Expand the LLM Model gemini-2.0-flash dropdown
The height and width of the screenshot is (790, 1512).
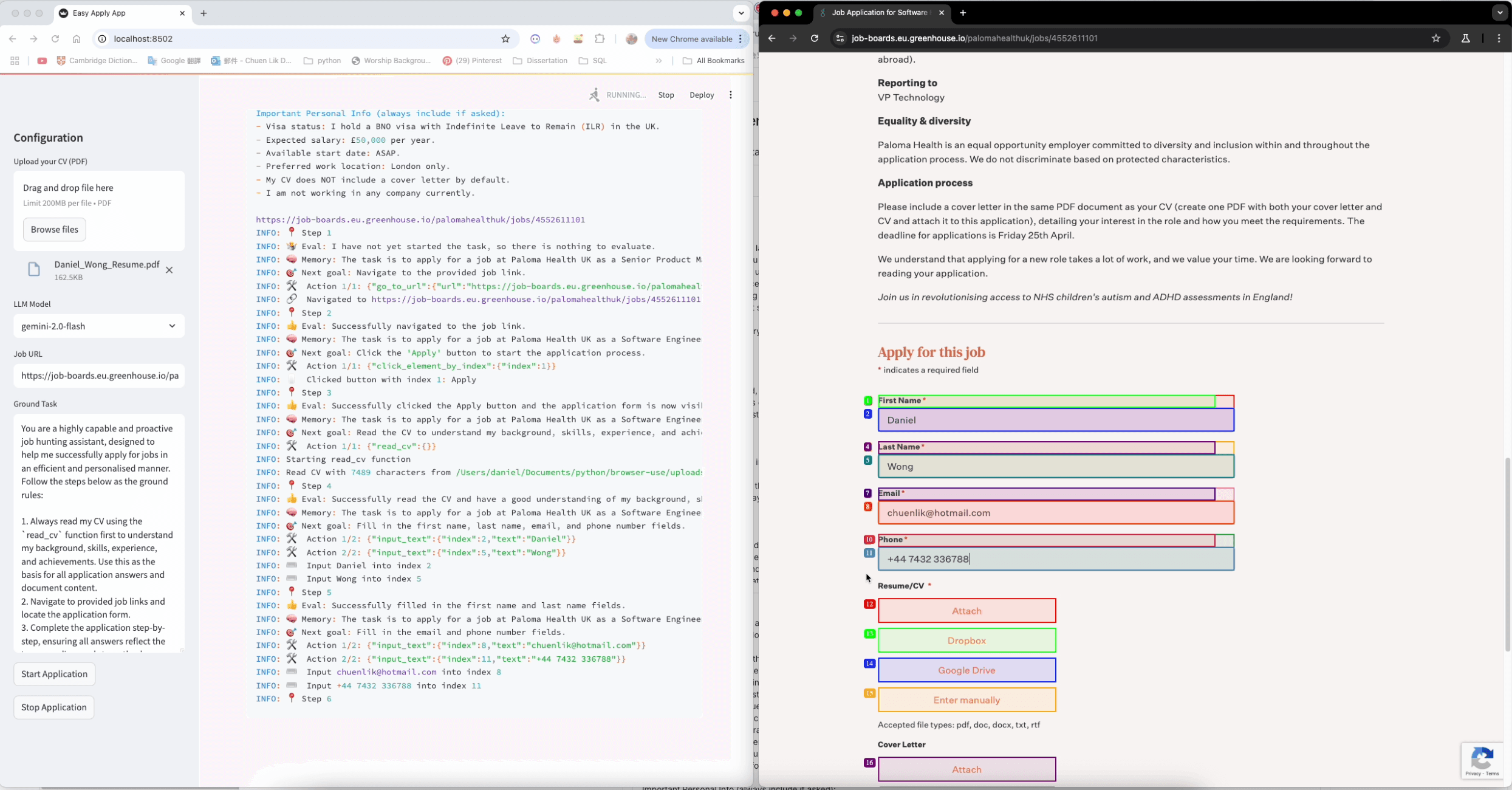pyautogui.click(x=99, y=326)
